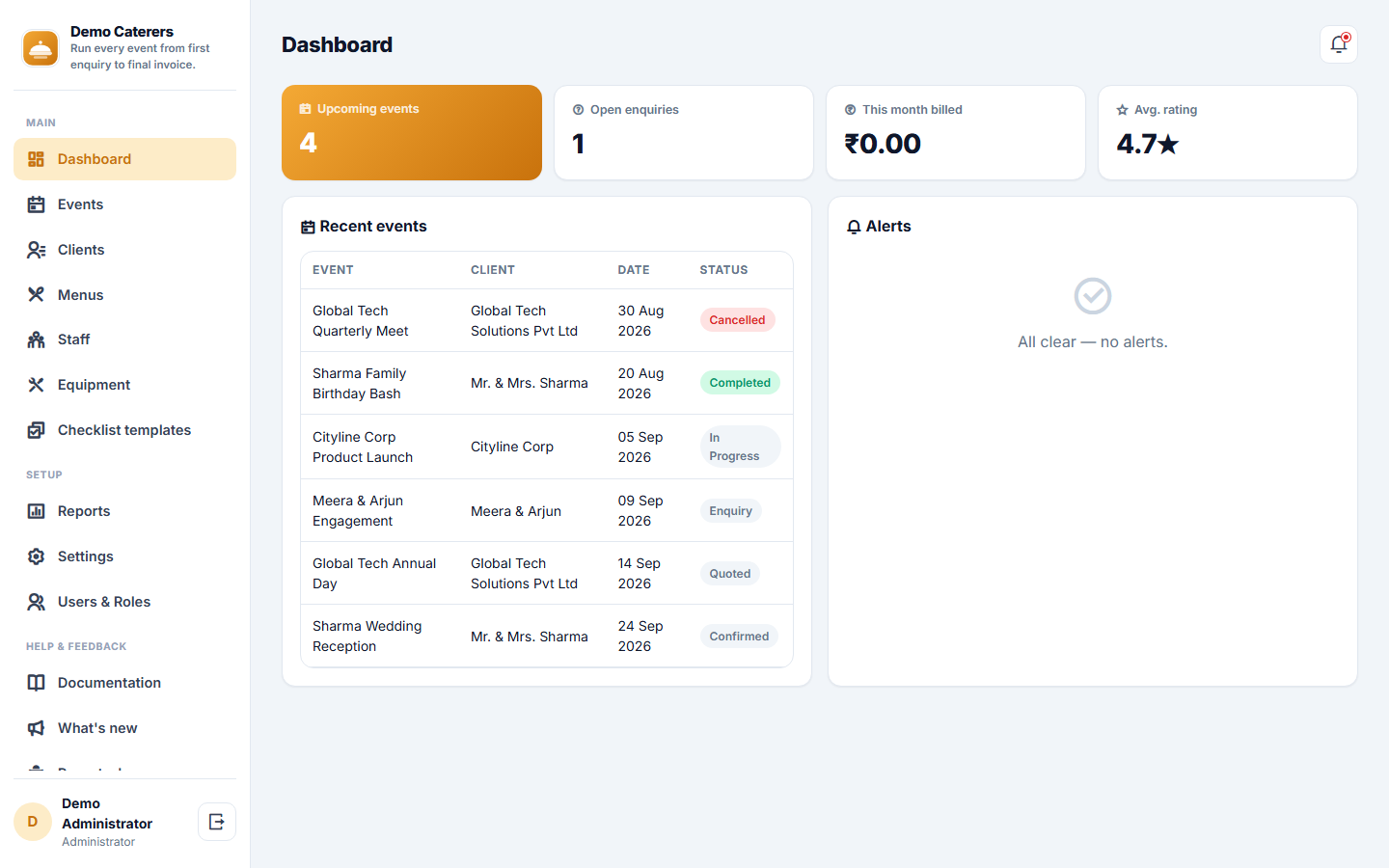Click the logout icon button
Image resolution: width=1389 pixels, height=868 pixels.
tap(217, 822)
